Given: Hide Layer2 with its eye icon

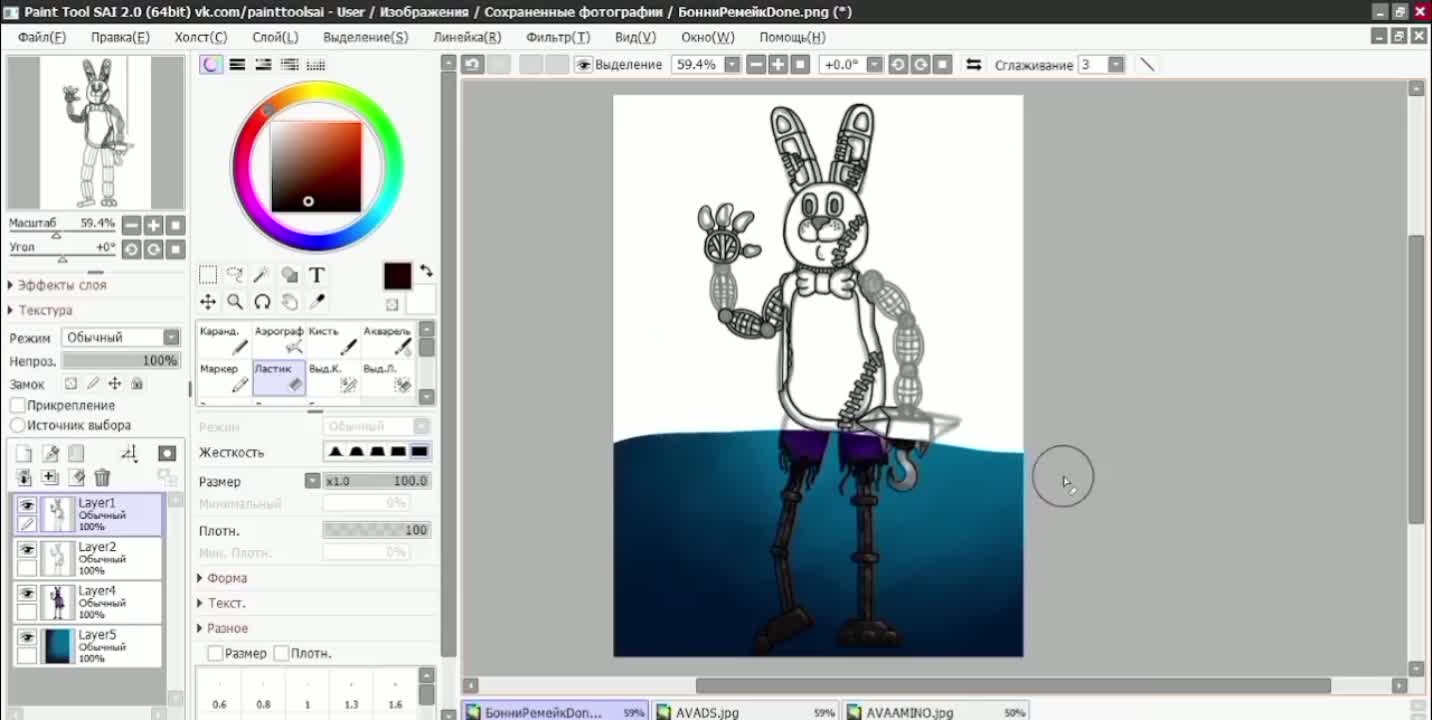Looking at the screenshot, I should (x=27, y=550).
